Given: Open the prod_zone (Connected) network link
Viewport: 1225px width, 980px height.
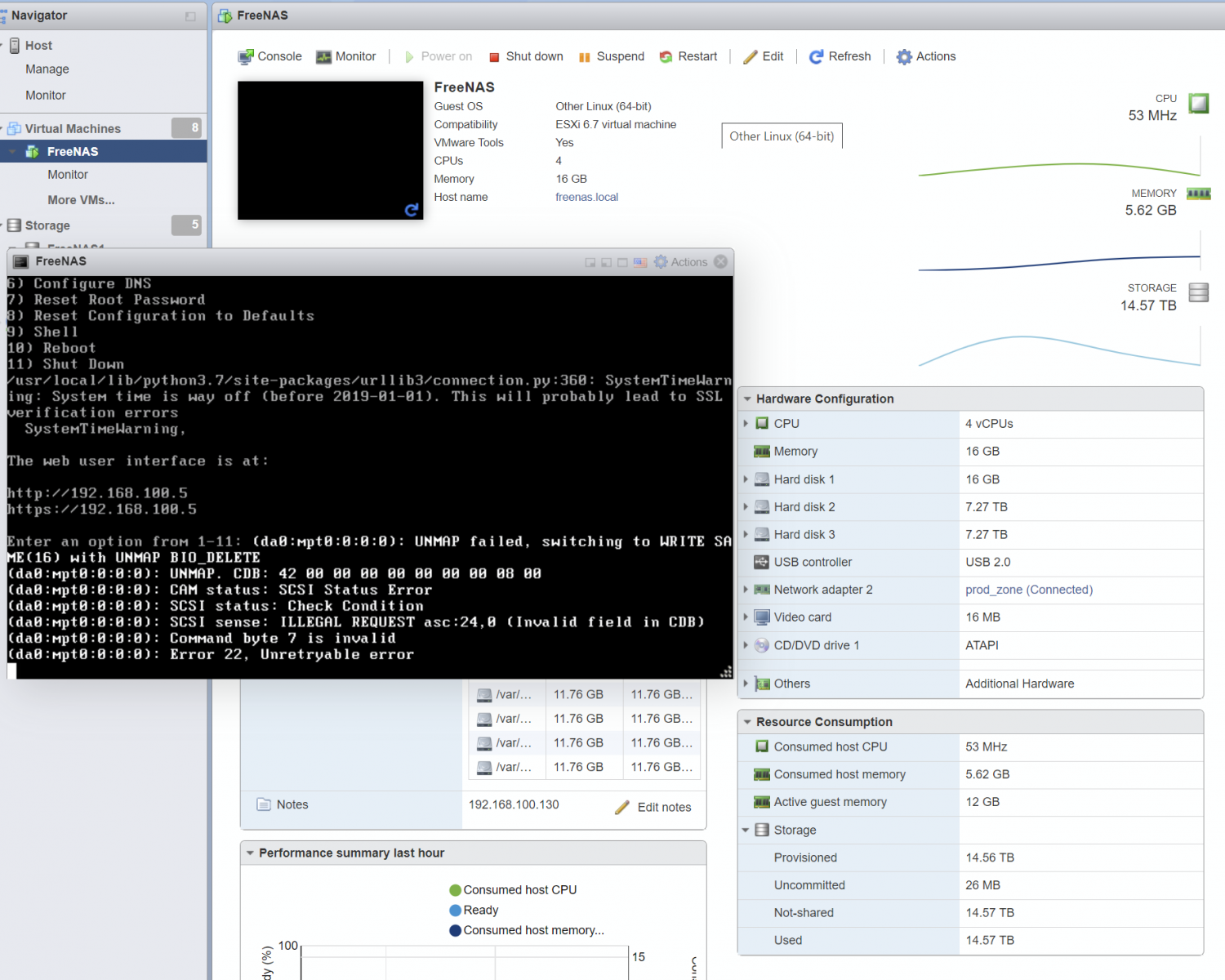Looking at the screenshot, I should (1029, 590).
